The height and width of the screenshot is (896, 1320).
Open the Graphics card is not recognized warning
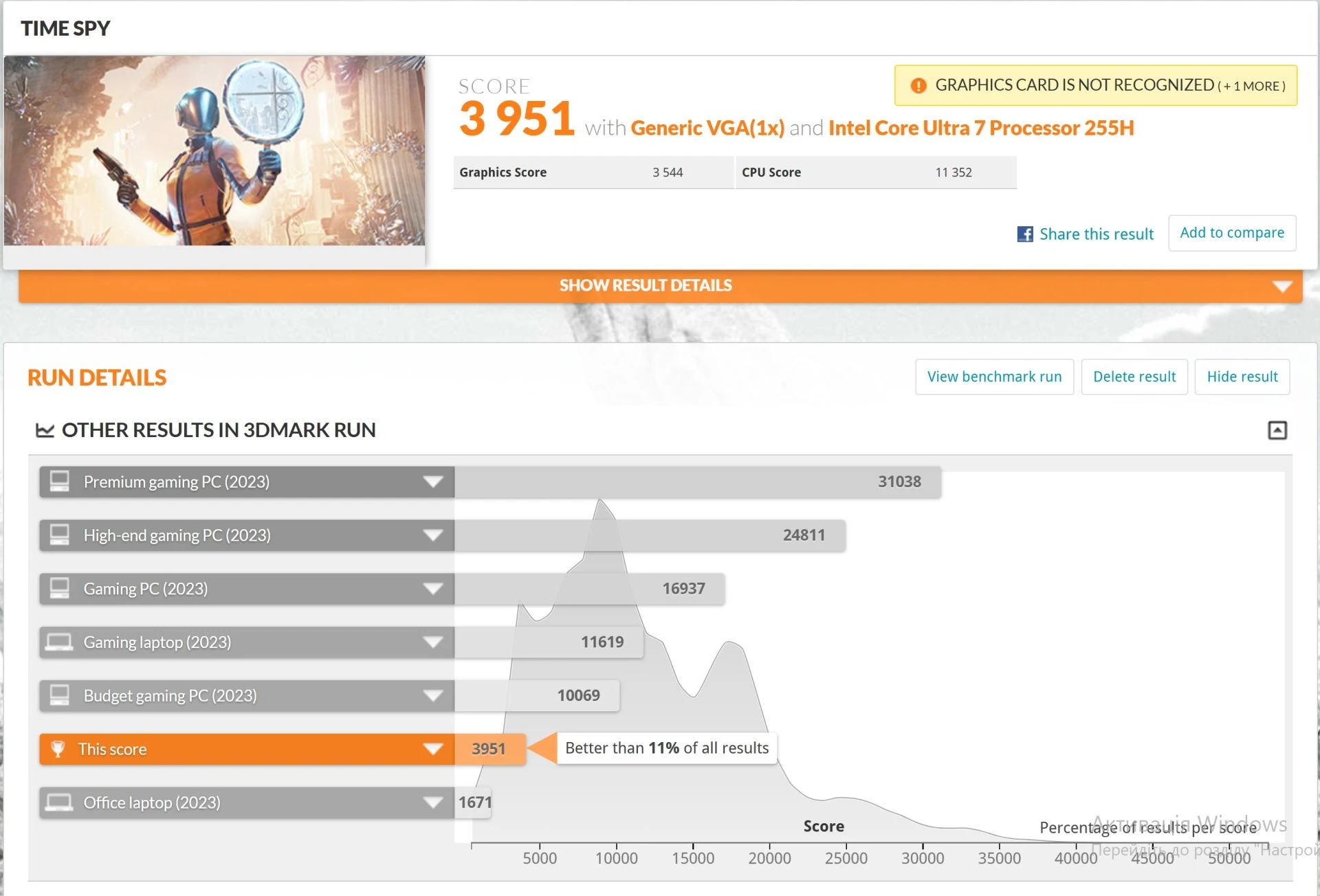pyautogui.click(x=1095, y=85)
